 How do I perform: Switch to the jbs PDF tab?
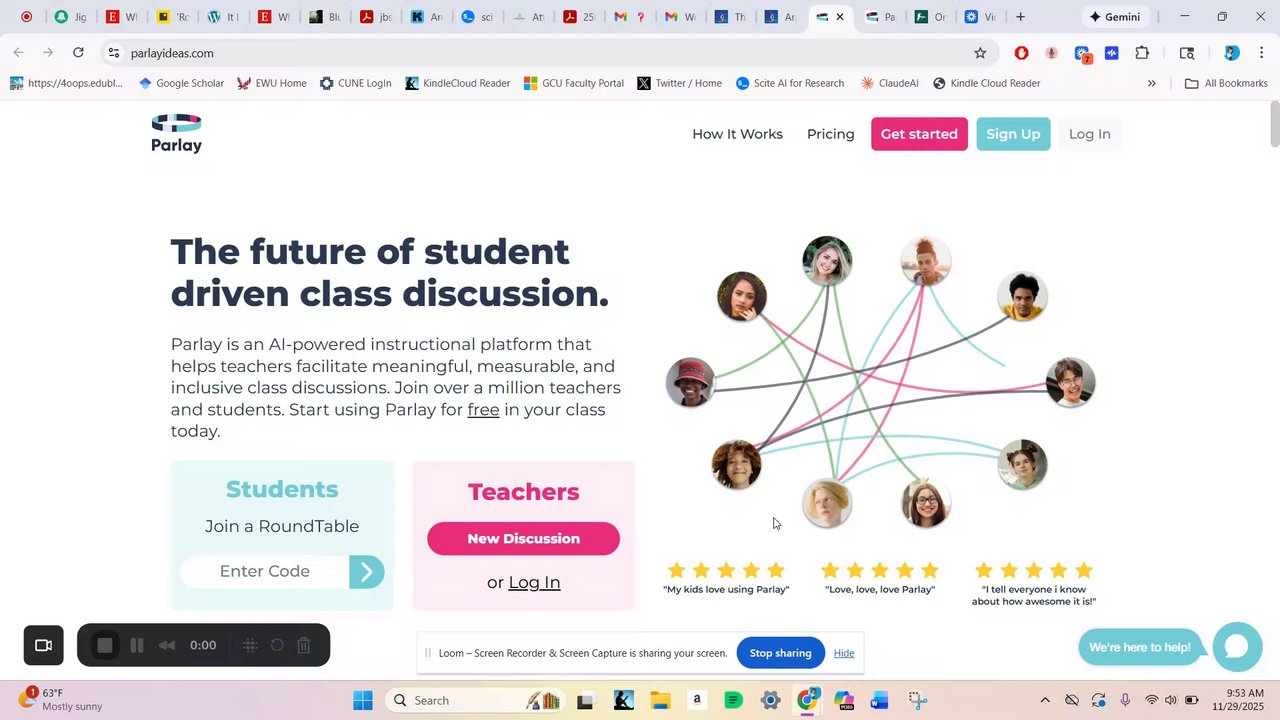pos(377,16)
